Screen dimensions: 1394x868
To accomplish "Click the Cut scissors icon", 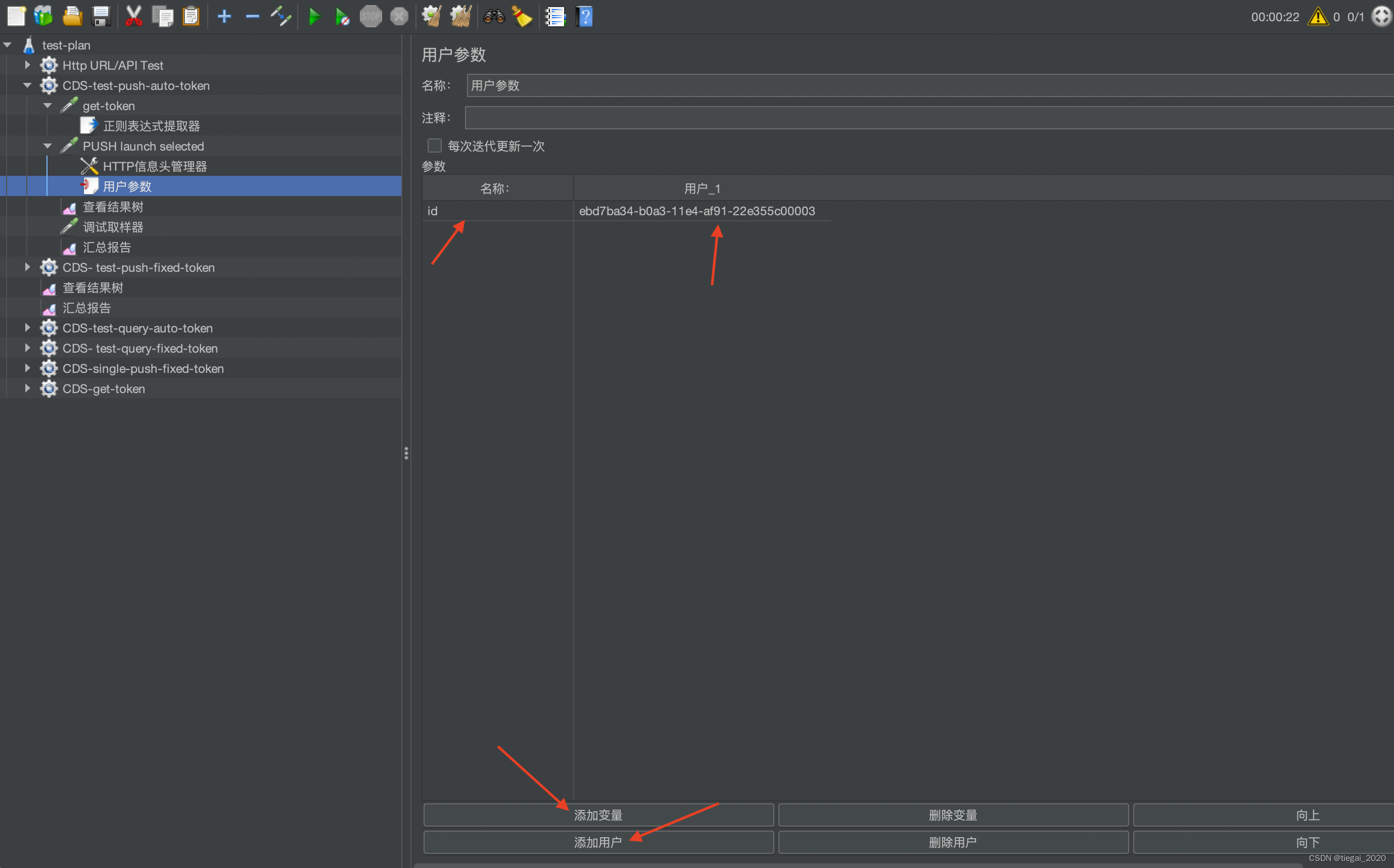I will point(134,16).
